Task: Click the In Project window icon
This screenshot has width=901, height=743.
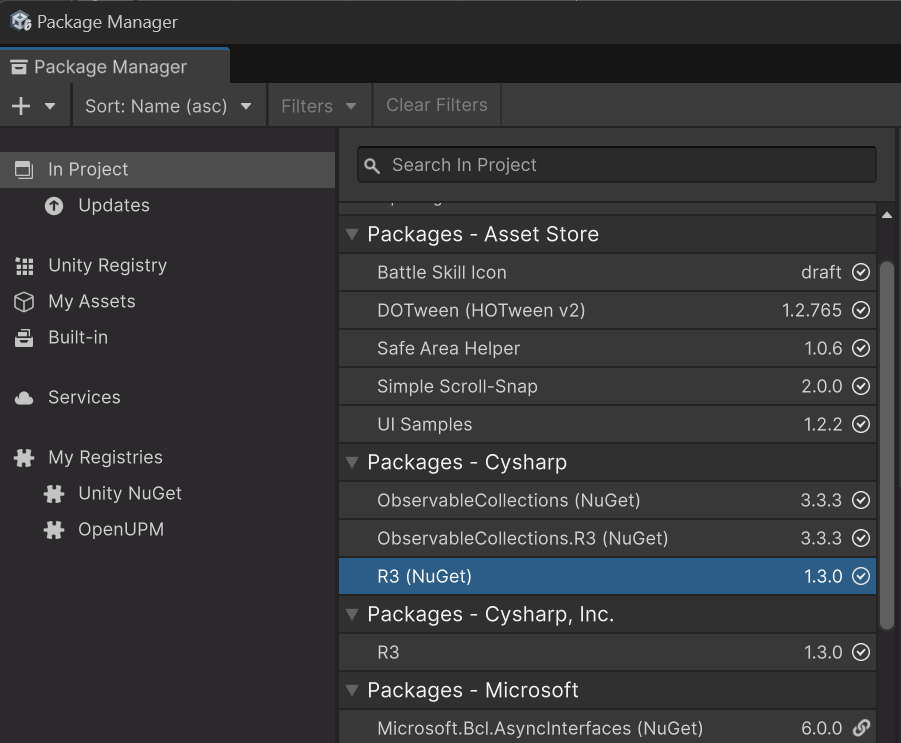Action: pyautogui.click(x=24, y=170)
